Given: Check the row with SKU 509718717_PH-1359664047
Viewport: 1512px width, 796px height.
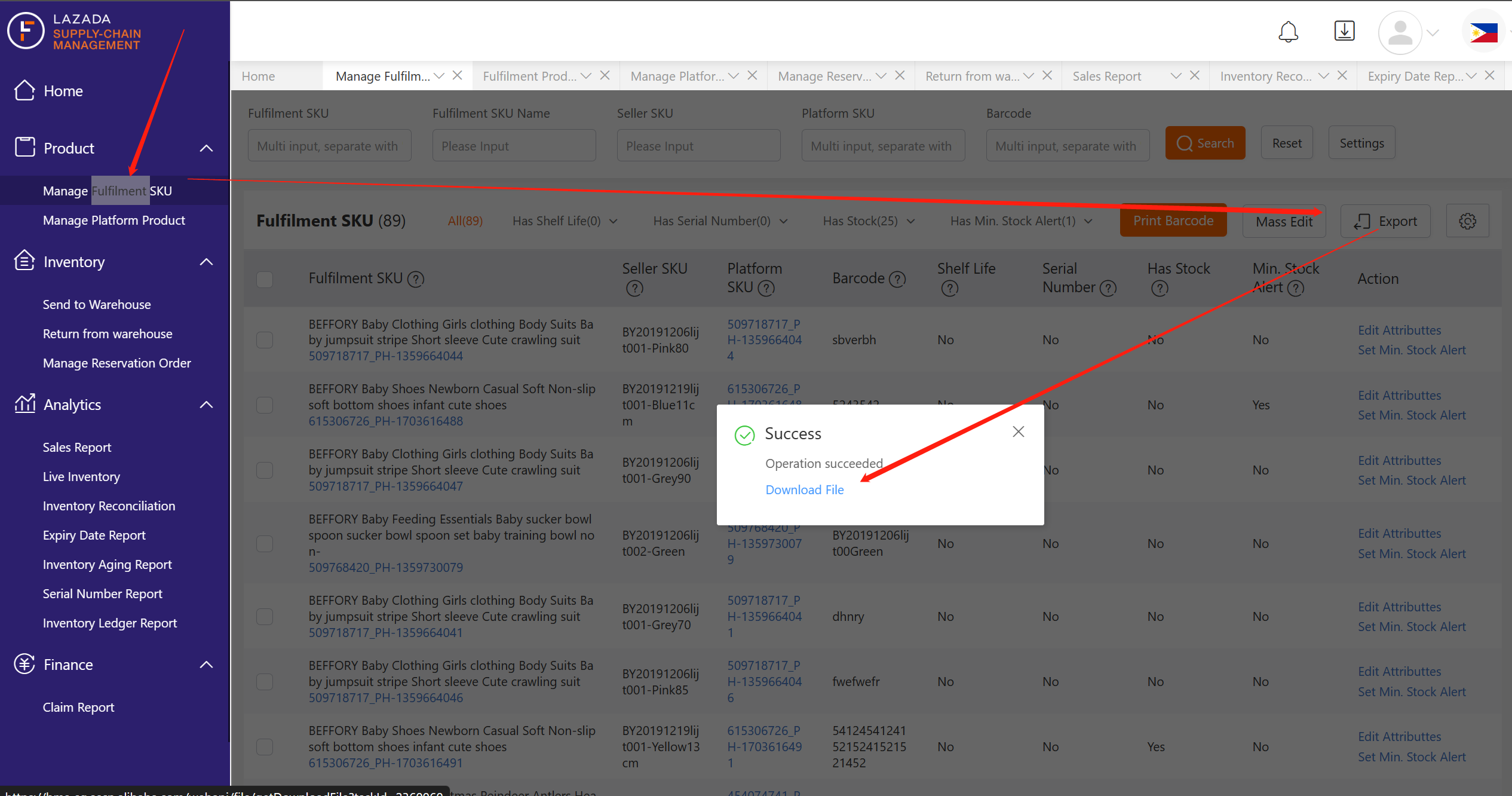Looking at the screenshot, I should (265, 470).
